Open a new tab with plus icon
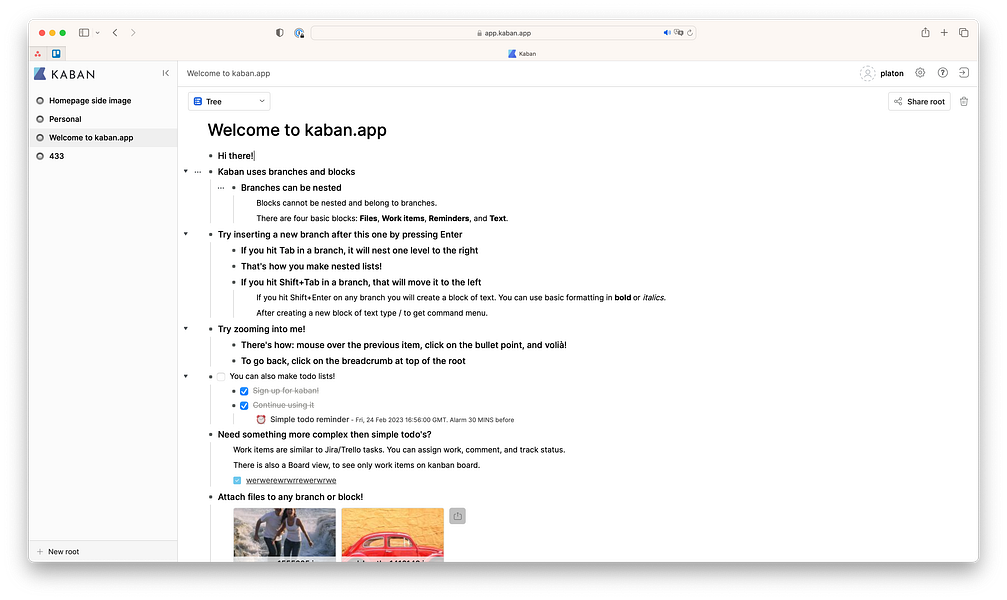Viewport: 1007px width, 600px height. coord(944,33)
